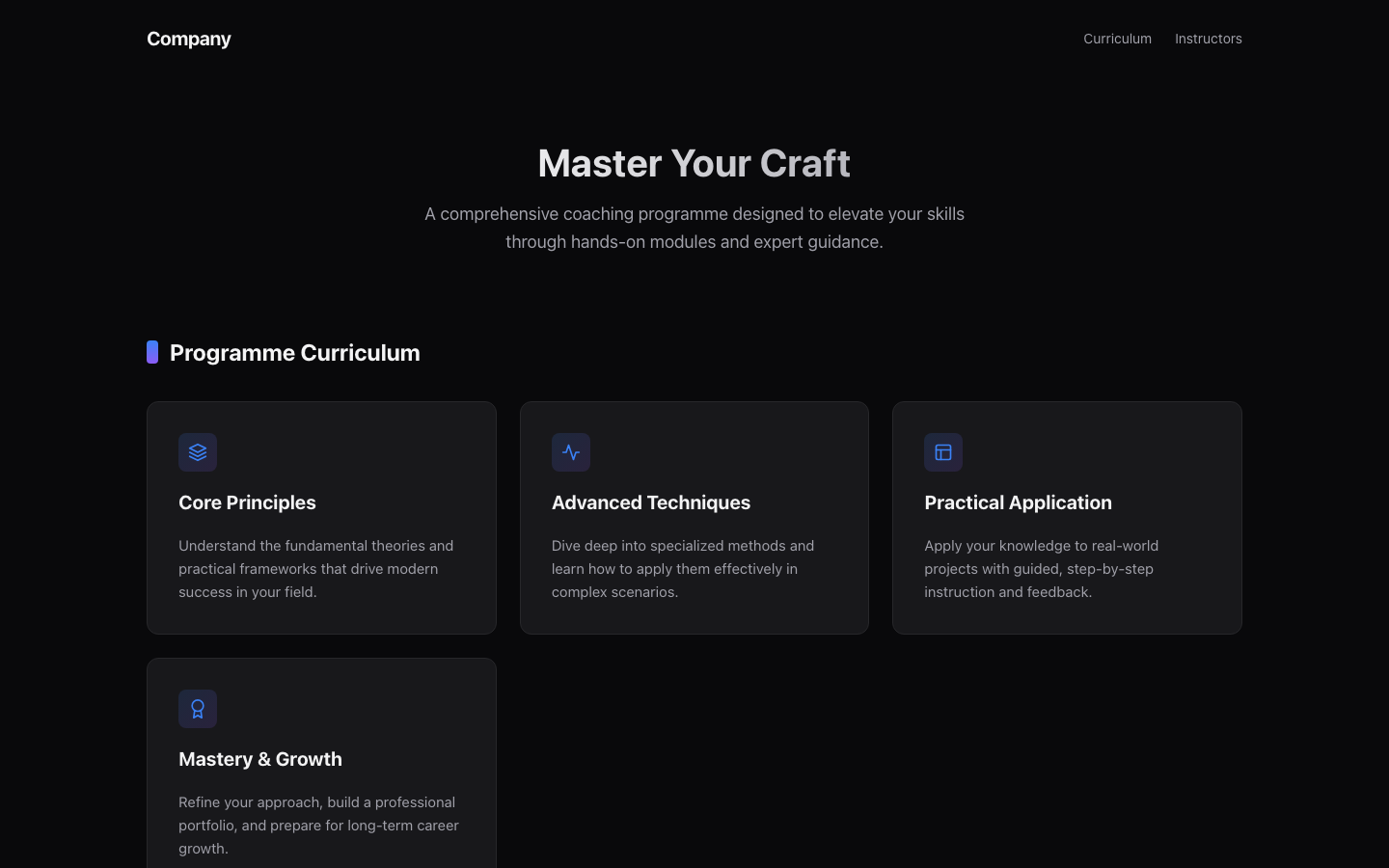Image resolution: width=1389 pixels, height=868 pixels.
Task: Click the layout icon in Practical Application card
Action: pyautogui.click(x=943, y=452)
